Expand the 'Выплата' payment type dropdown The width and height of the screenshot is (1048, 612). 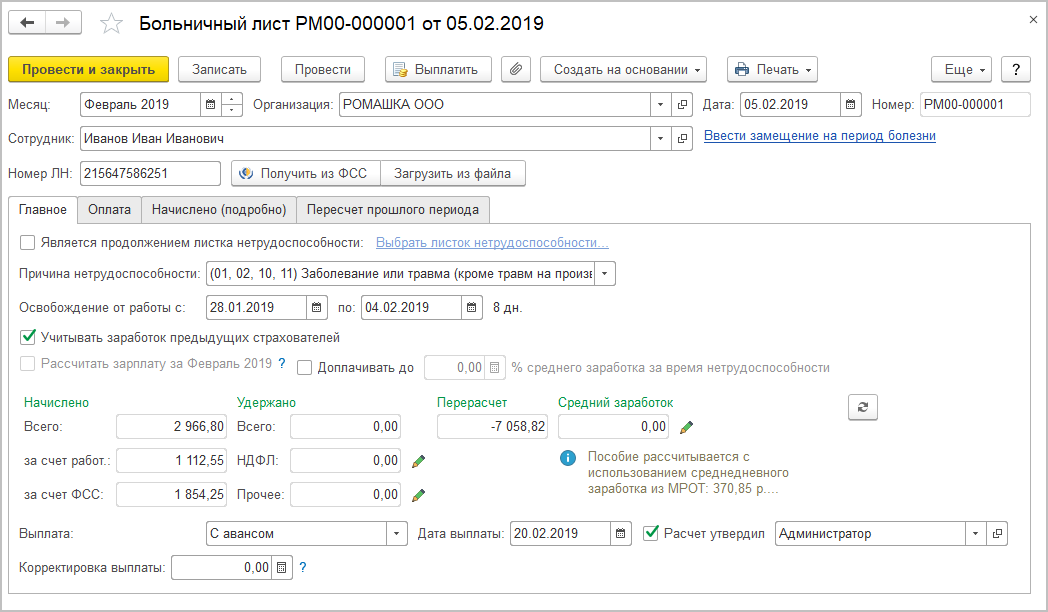tap(397, 534)
